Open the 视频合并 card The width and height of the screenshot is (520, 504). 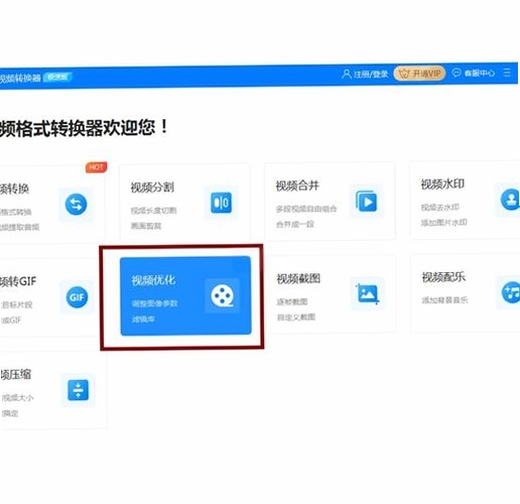[x=330, y=201]
